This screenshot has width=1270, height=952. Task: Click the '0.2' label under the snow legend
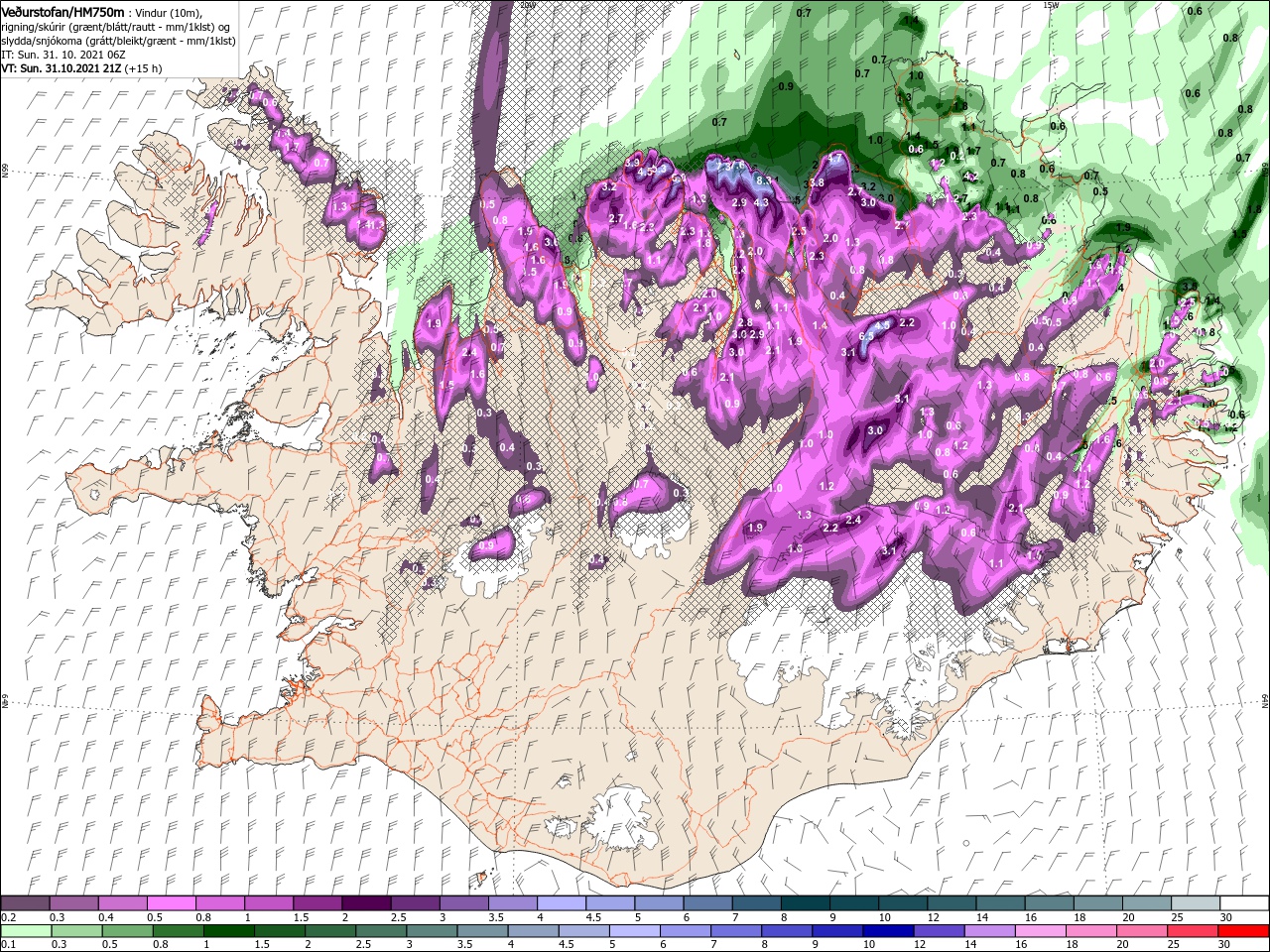coord(9,917)
